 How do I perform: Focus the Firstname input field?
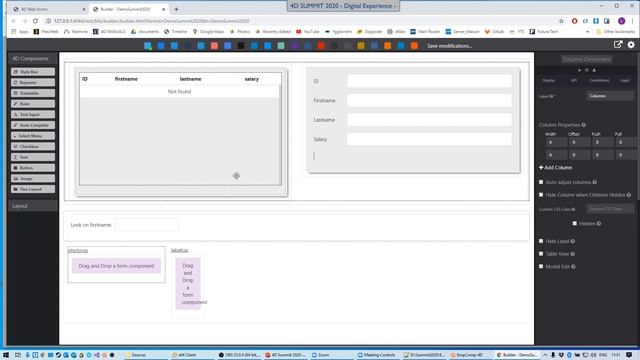tap(429, 100)
